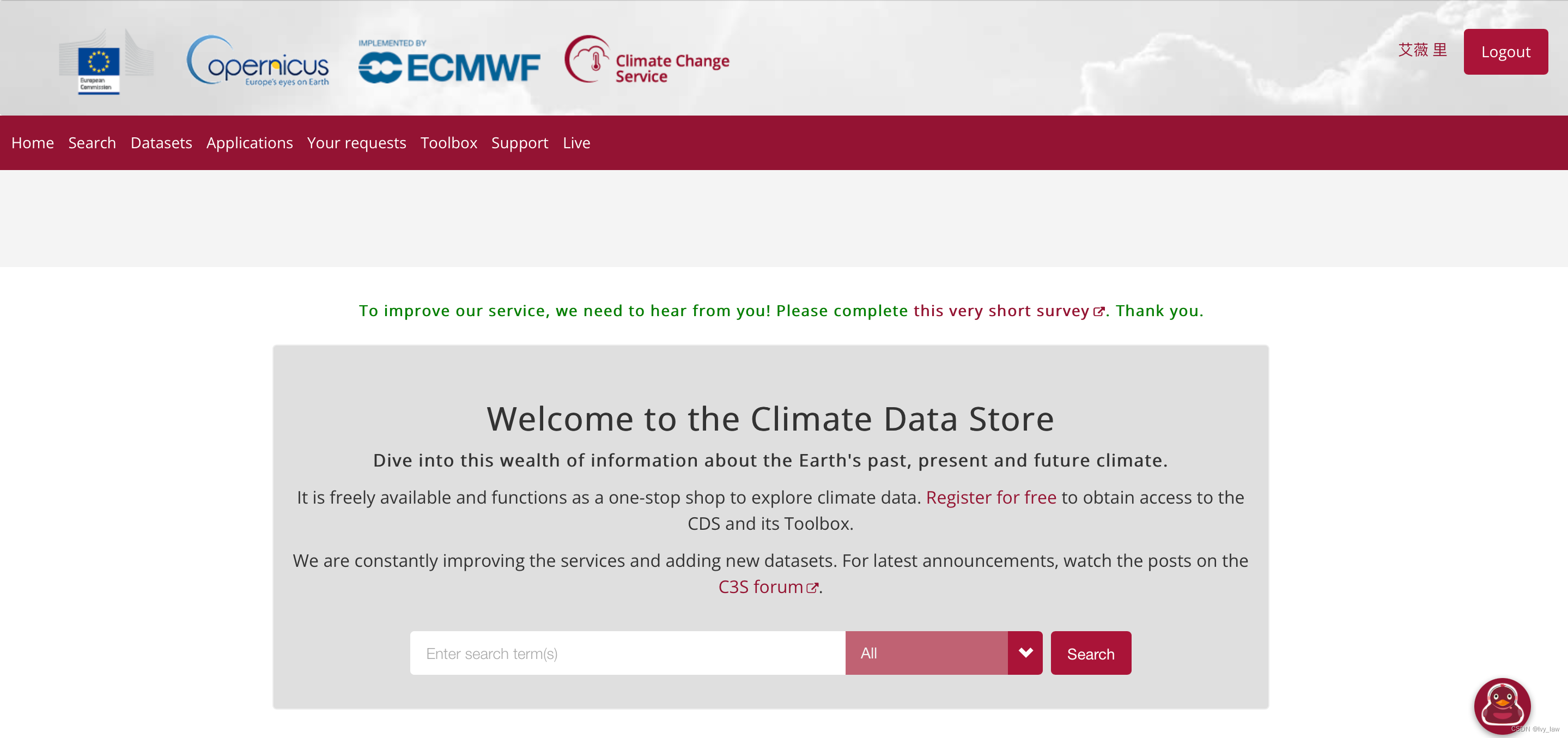The image size is (1568, 738).
Task: Focus the 'Enter search term(s)' field
Action: click(627, 653)
